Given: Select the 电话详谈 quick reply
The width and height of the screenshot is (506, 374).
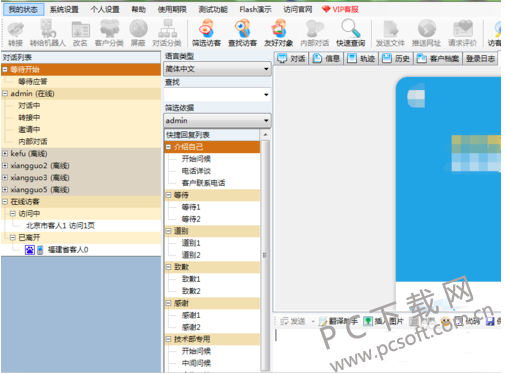Looking at the screenshot, I should 196,171.
